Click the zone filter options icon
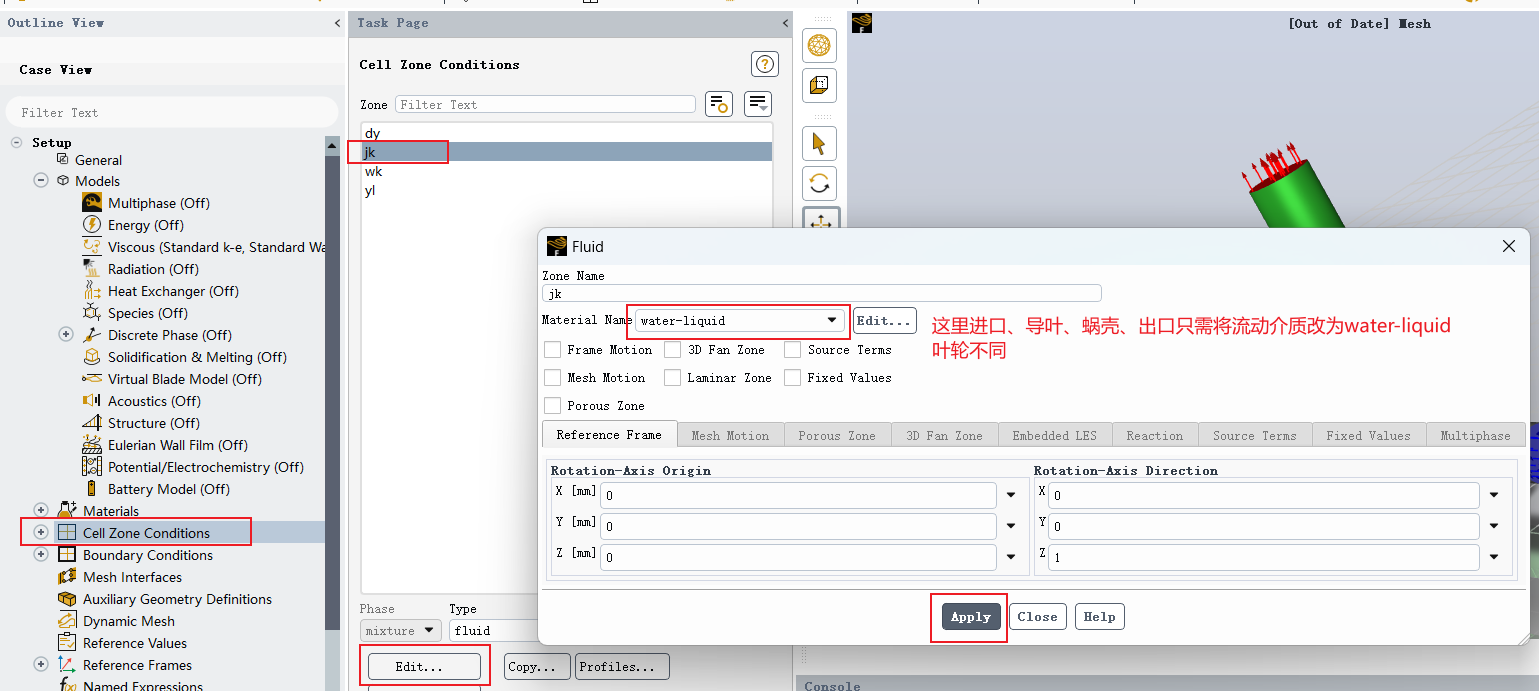 point(718,103)
